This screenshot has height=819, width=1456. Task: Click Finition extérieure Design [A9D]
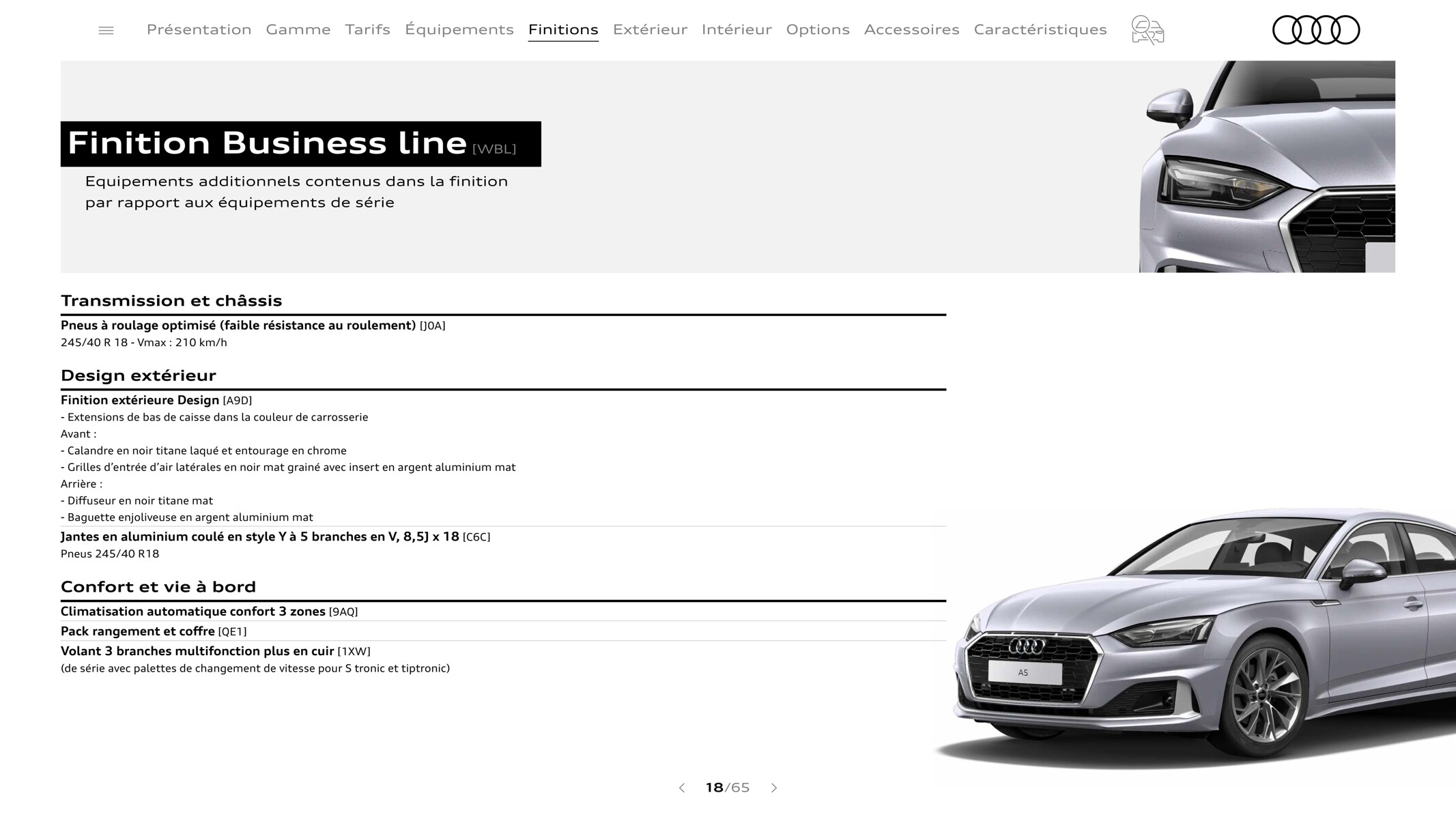coord(156,400)
